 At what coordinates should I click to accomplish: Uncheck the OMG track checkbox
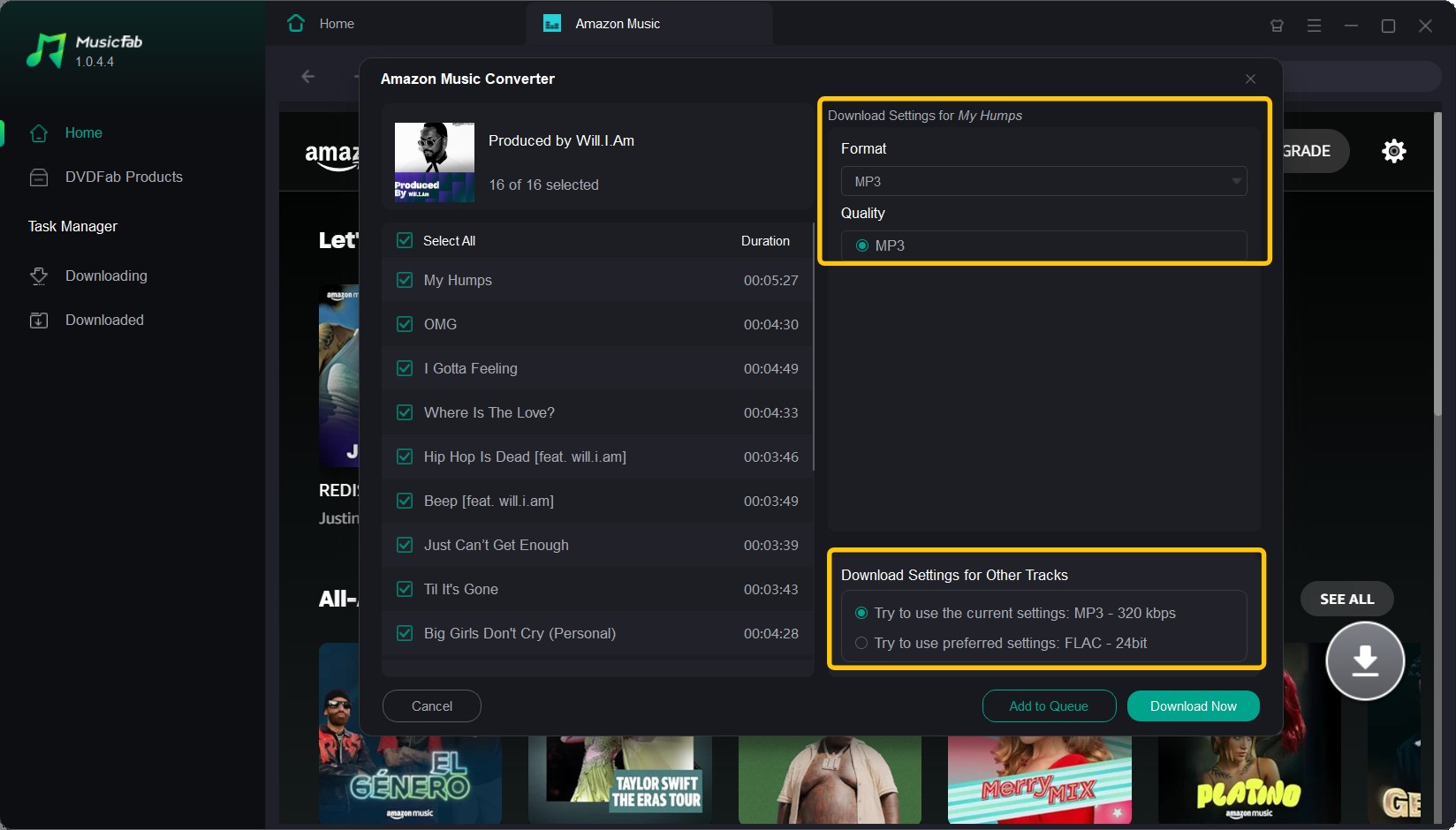coord(405,324)
